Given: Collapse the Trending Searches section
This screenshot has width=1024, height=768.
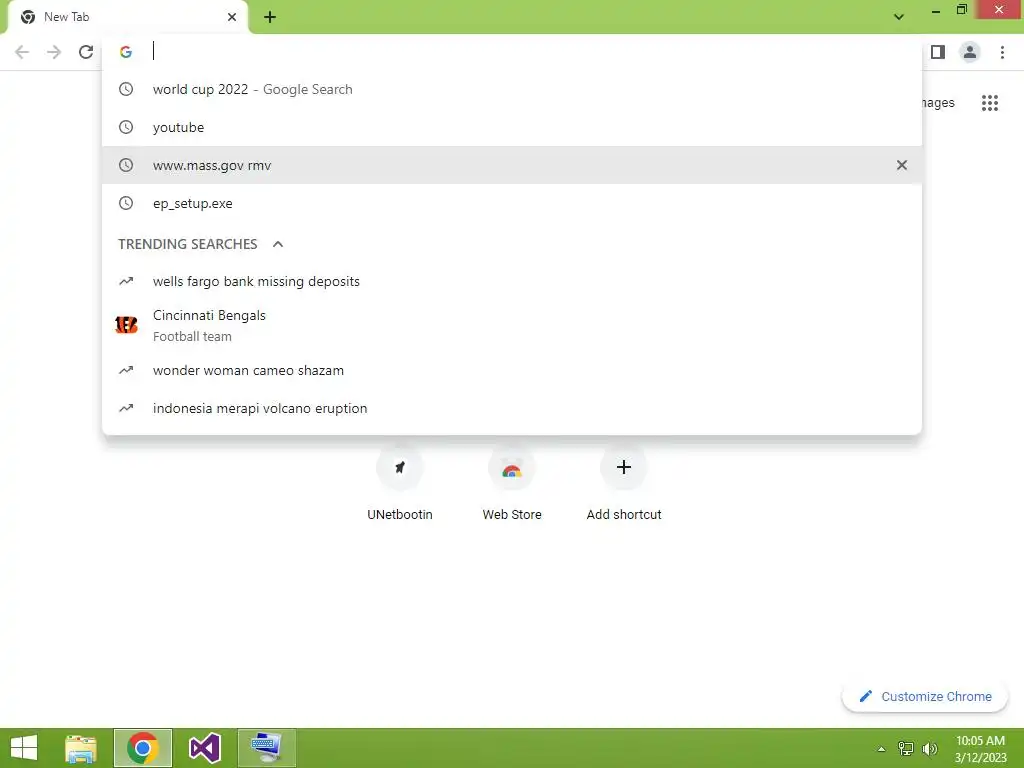Looking at the screenshot, I should (x=278, y=244).
